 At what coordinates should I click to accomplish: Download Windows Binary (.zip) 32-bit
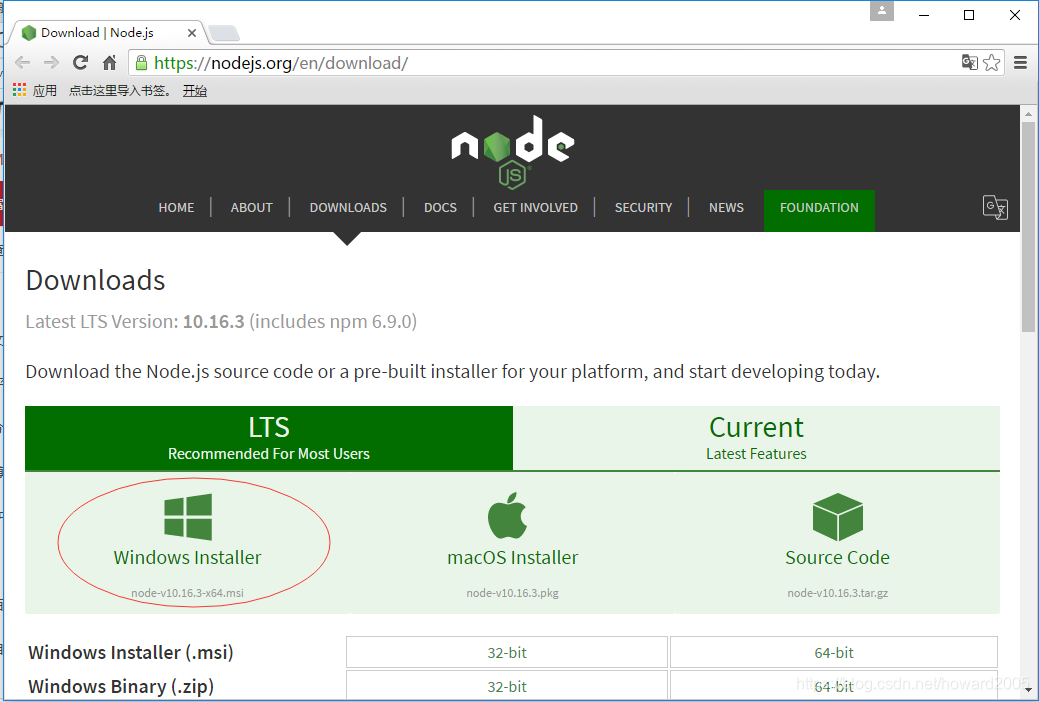[507, 686]
